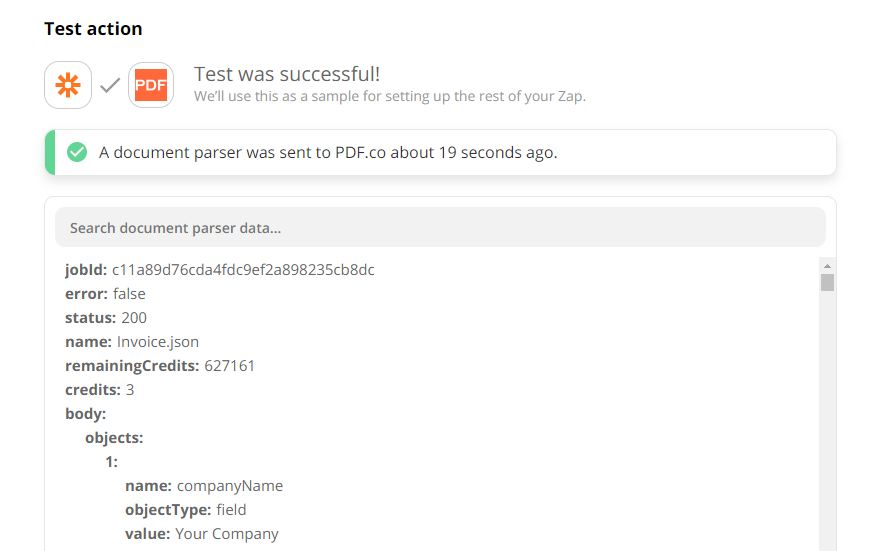Image resolution: width=887 pixels, height=551 pixels.
Task: Click the green success check circle
Action: pos(77,152)
